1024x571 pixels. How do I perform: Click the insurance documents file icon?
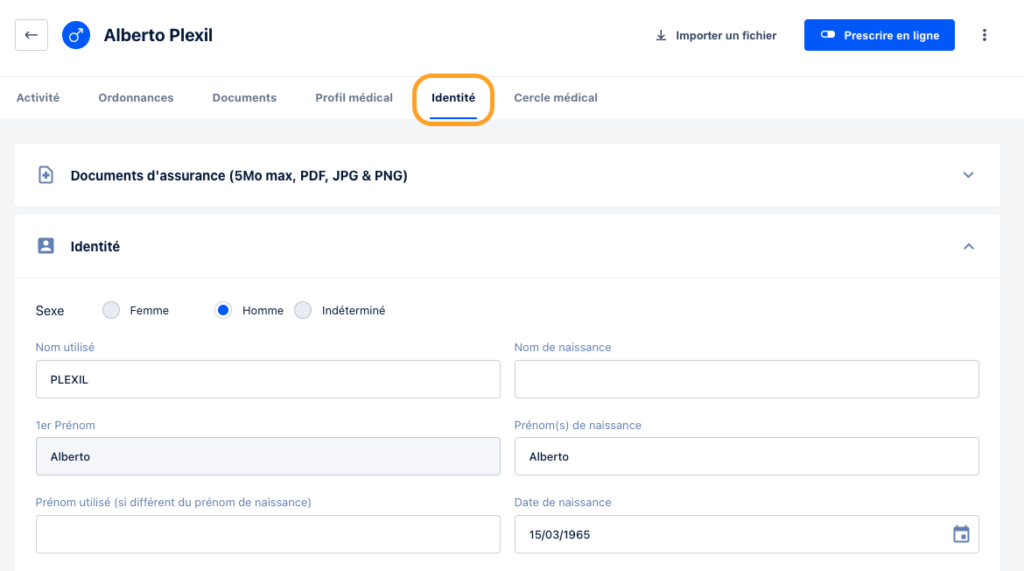pyautogui.click(x=46, y=175)
